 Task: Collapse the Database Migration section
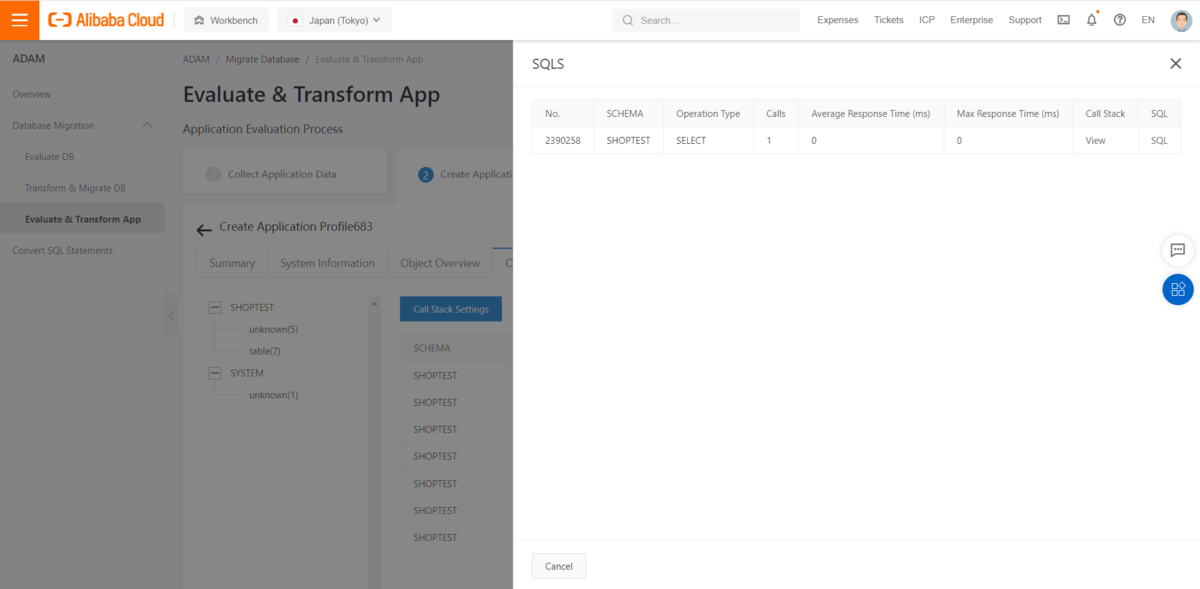point(147,125)
